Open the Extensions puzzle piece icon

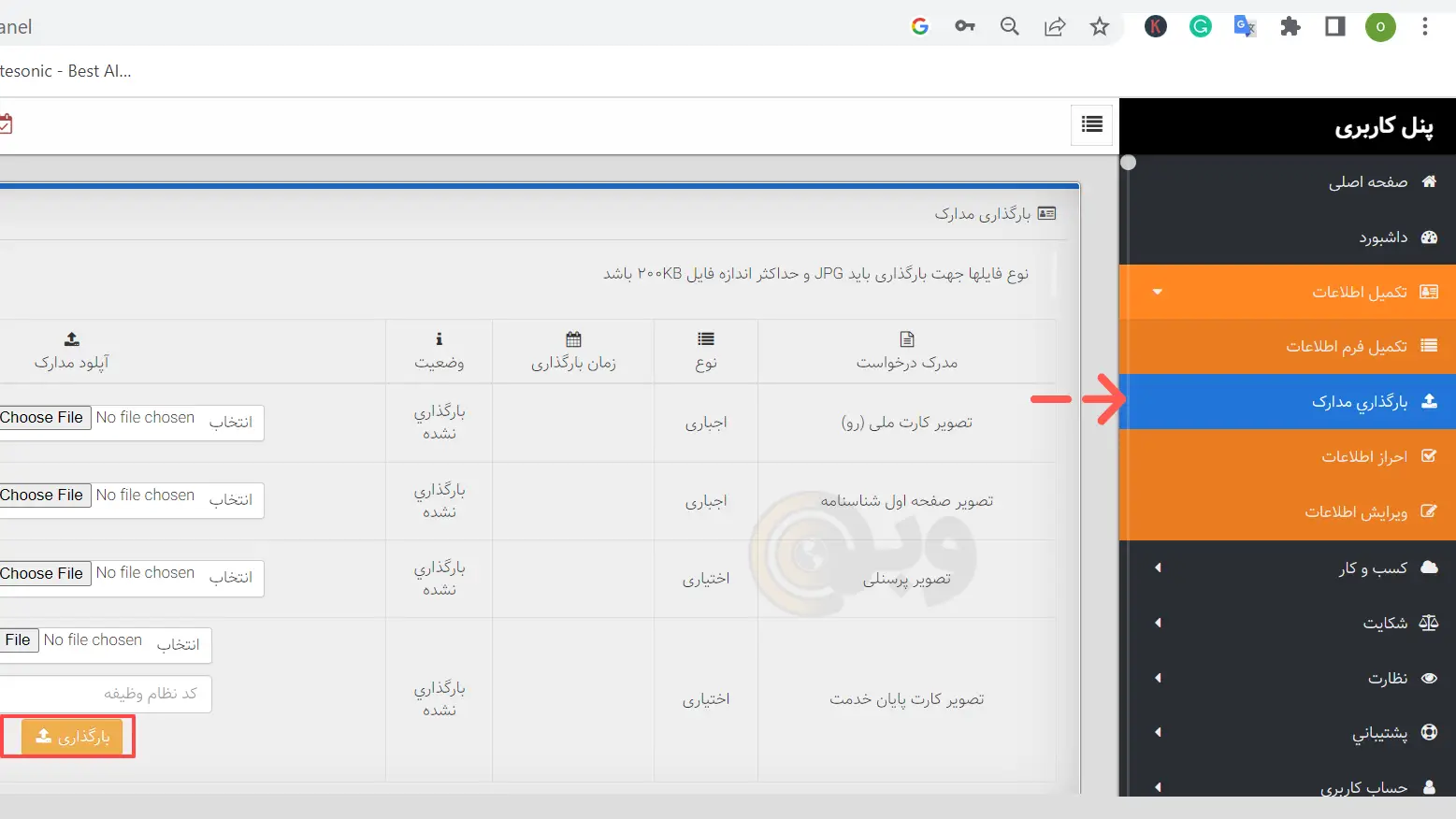[1290, 26]
